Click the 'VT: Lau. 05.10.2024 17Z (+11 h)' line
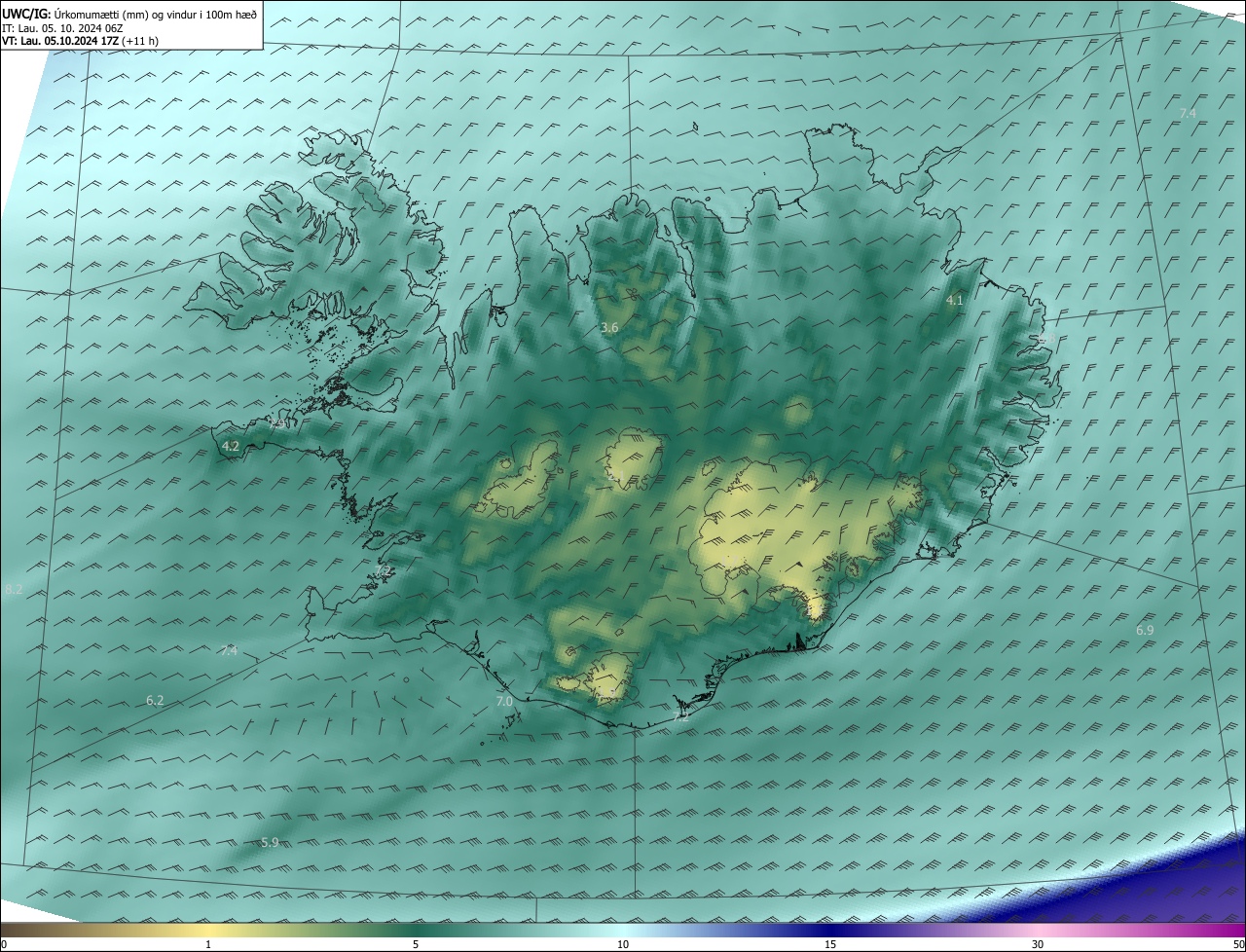The height and width of the screenshot is (952, 1246). [x=80, y=41]
